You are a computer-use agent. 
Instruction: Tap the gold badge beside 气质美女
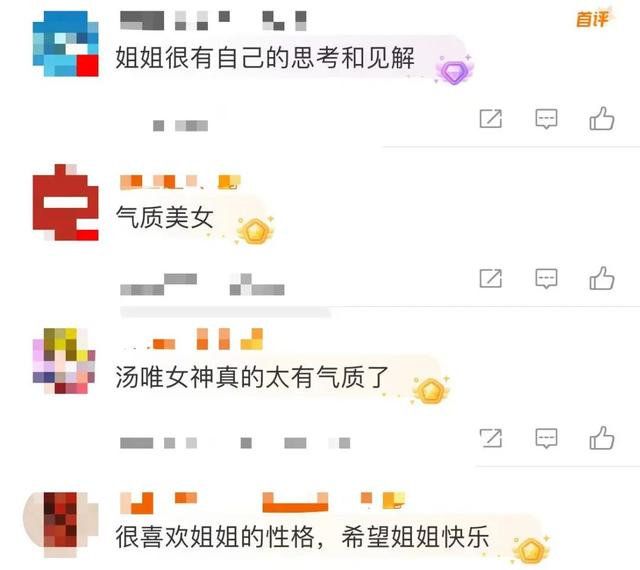[255, 231]
